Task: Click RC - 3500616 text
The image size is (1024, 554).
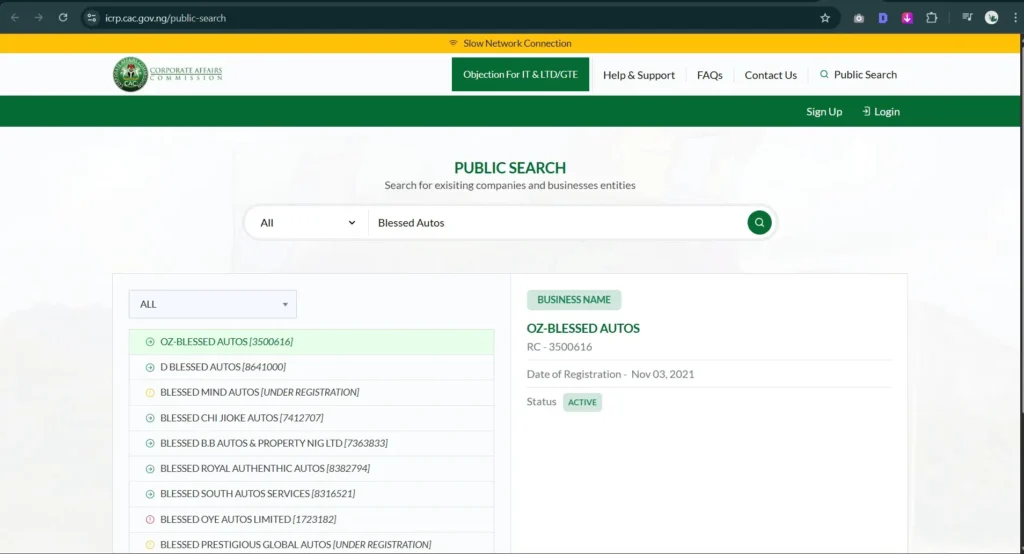Action: pyautogui.click(x=560, y=347)
